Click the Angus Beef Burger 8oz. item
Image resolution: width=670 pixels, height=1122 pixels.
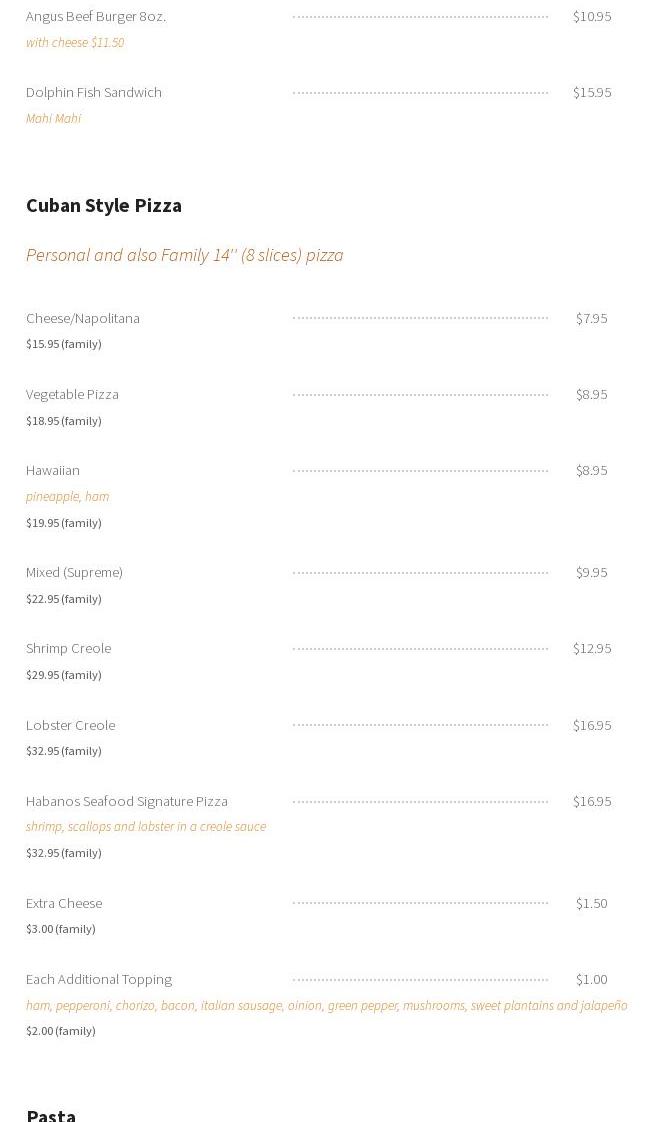pos(96,16)
